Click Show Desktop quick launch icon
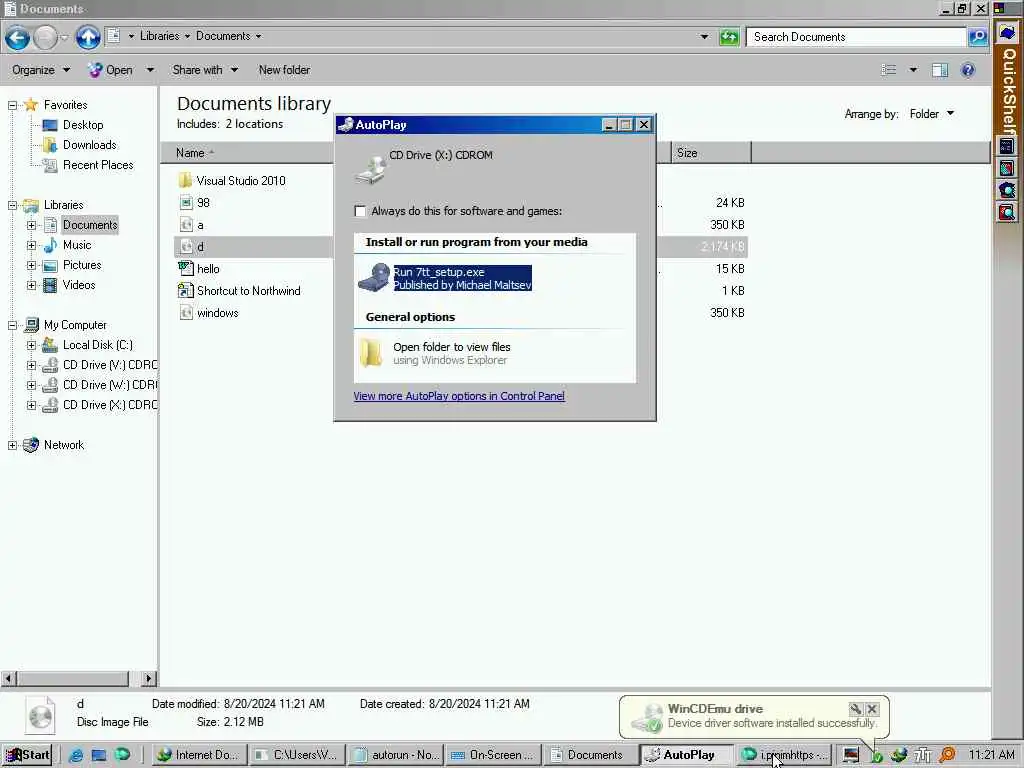 99,755
